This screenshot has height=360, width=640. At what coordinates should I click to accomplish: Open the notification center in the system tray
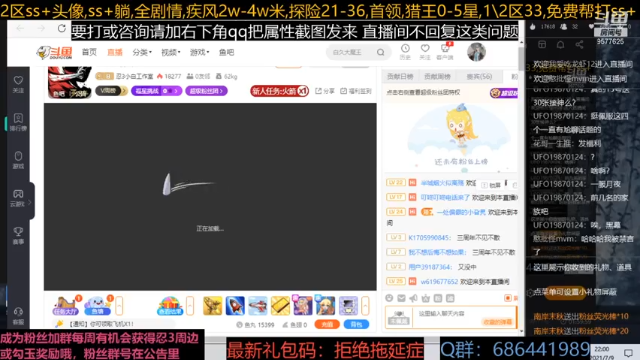(x=629, y=352)
